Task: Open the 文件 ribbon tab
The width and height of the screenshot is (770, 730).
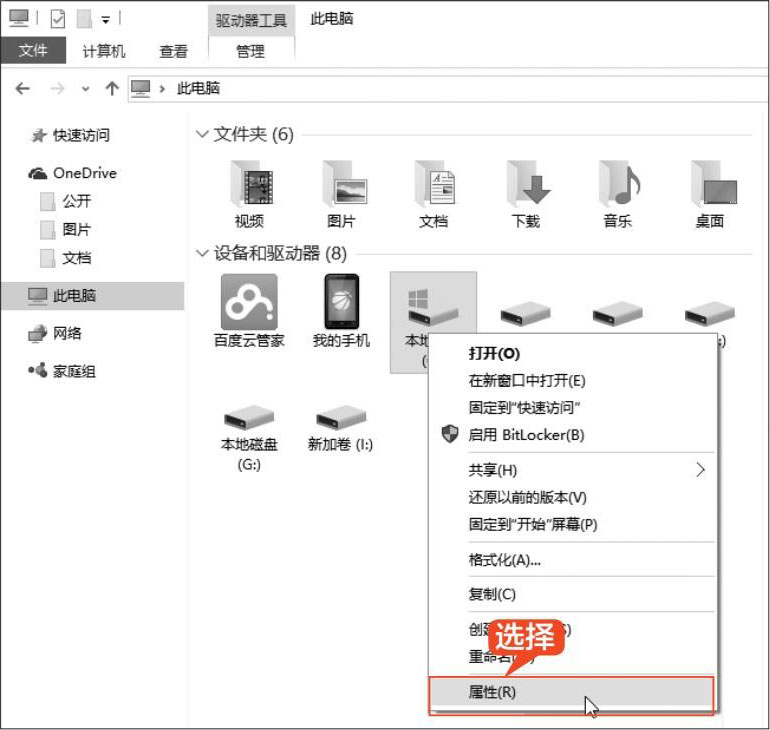Action: pyautogui.click(x=33, y=51)
